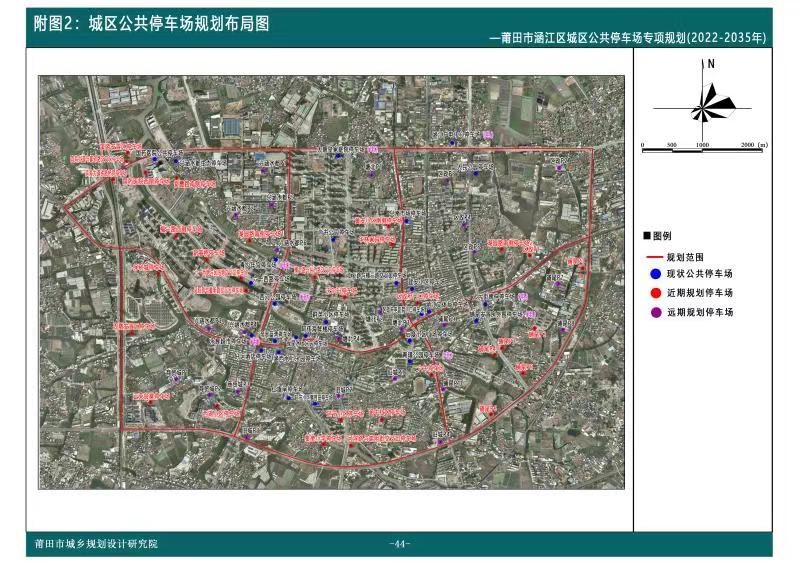Click the purple dot in the legend

tap(653, 313)
